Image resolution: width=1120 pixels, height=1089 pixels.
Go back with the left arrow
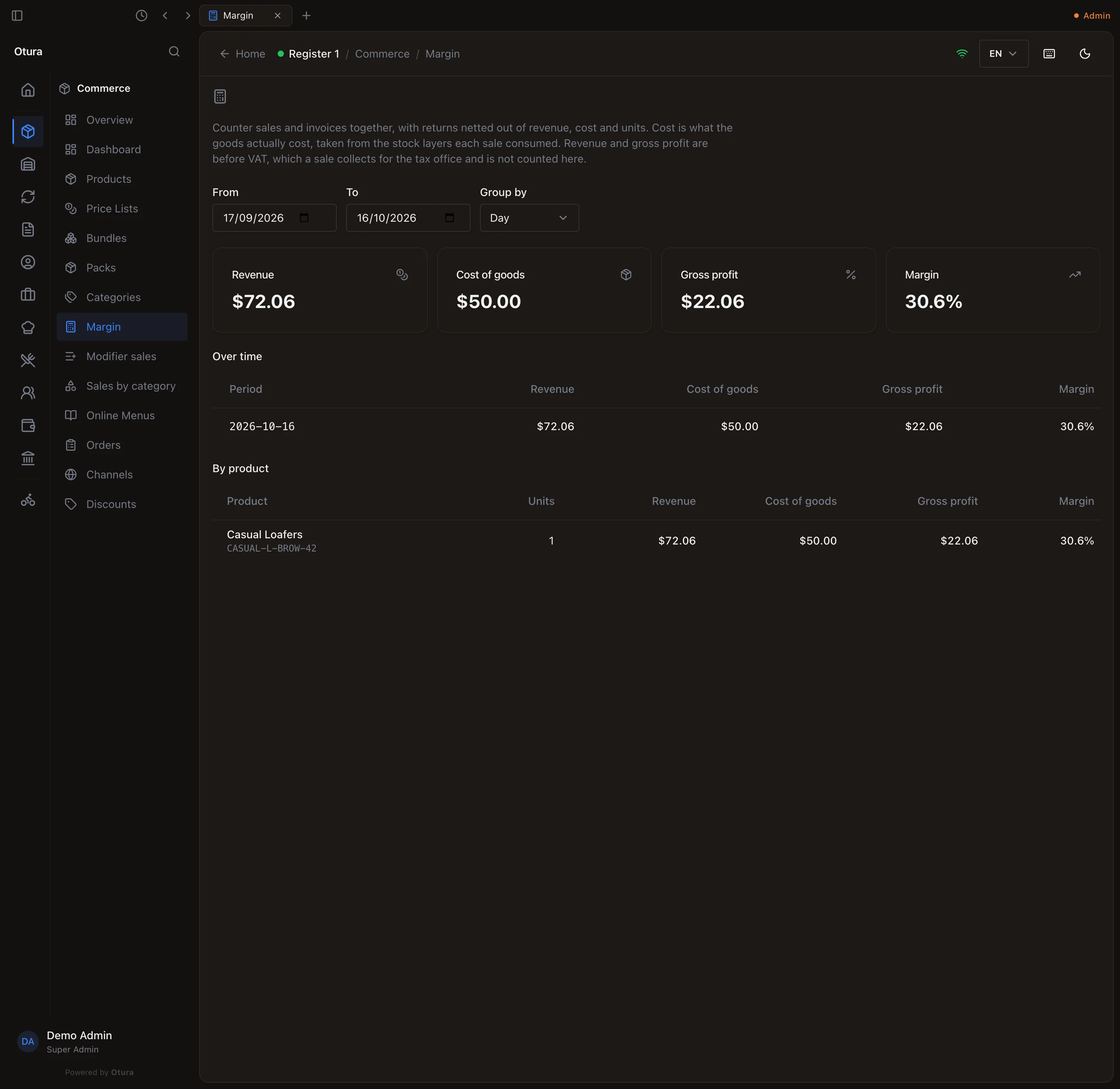165,16
